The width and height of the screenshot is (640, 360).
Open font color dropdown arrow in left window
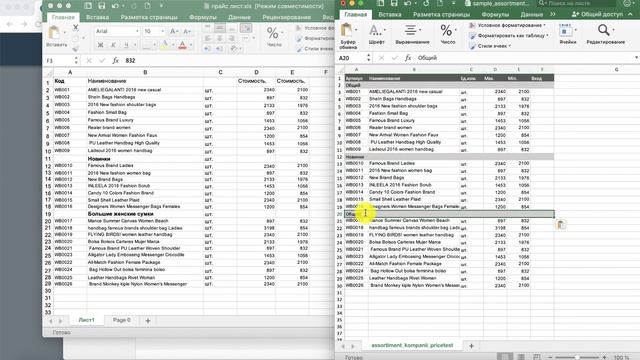pos(191,45)
